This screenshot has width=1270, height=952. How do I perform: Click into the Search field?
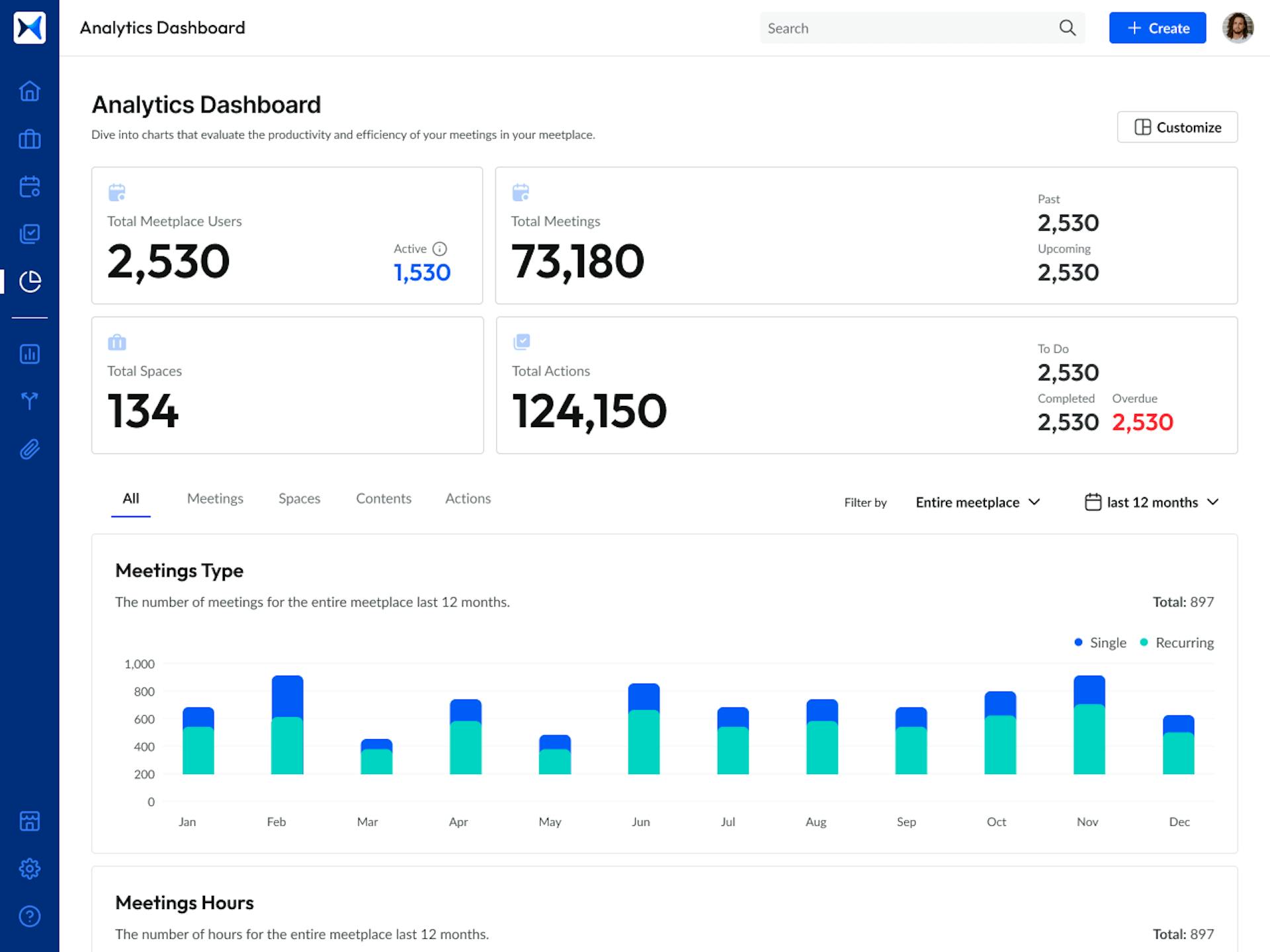(x=906, y=28)
